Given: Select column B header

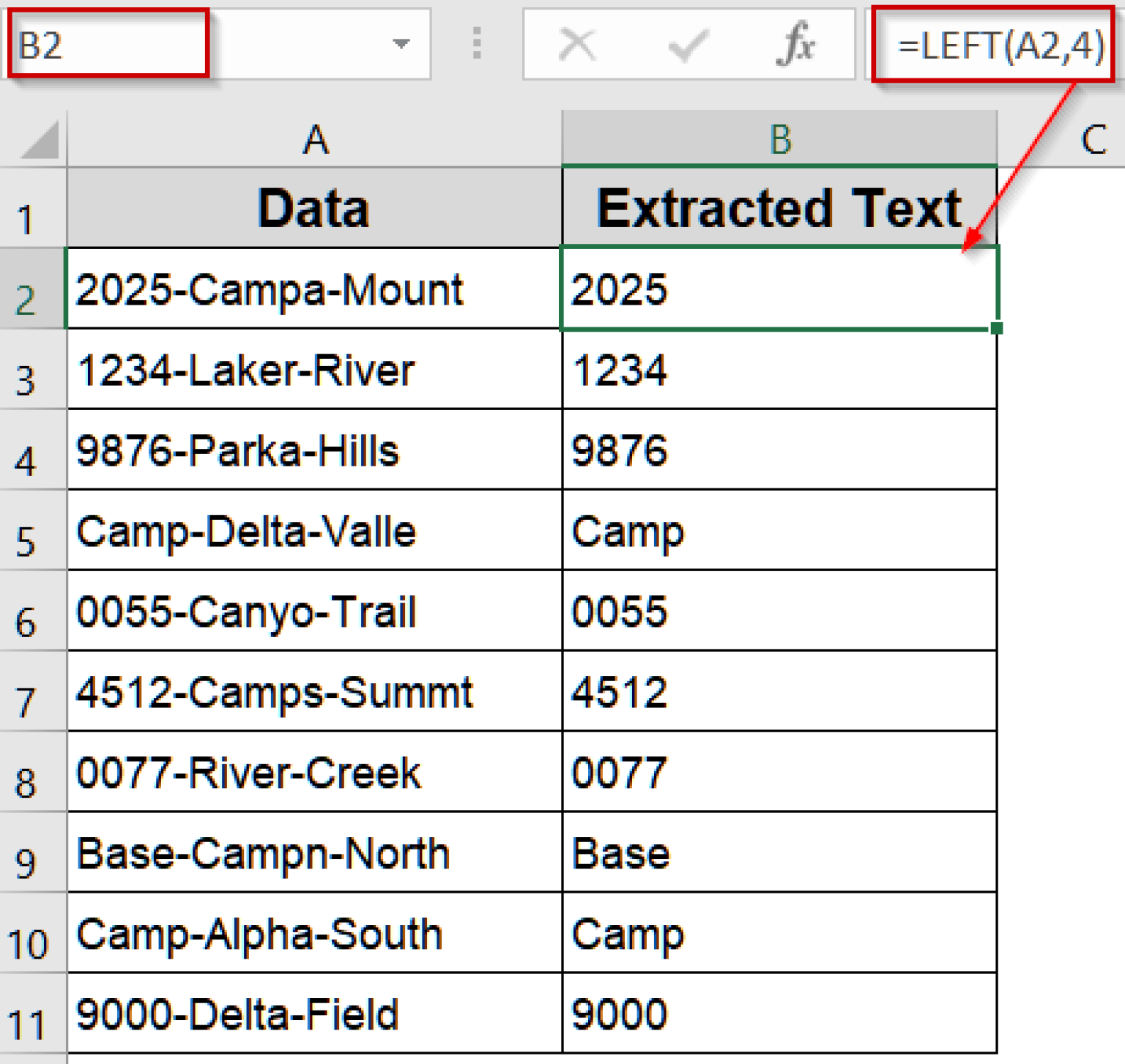Looking at the screenshot, I should pos(779,139).
